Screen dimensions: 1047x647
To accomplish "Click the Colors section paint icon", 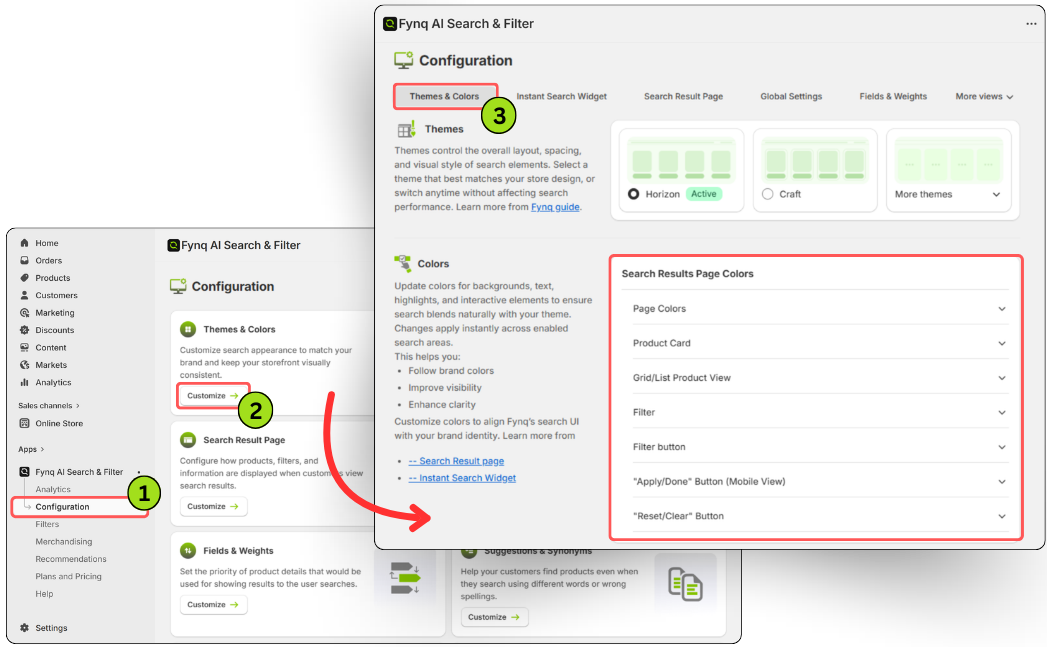I will coord(403,263).
